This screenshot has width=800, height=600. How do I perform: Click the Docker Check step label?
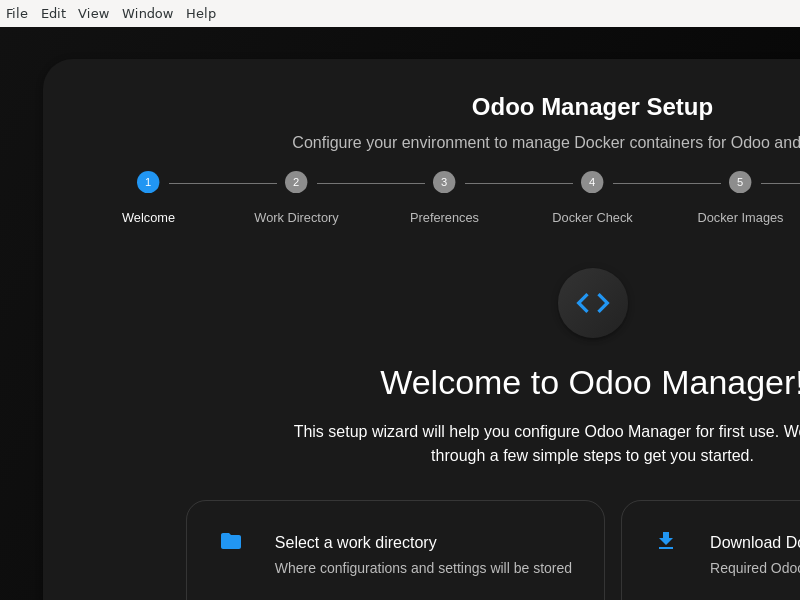[592, 218]
